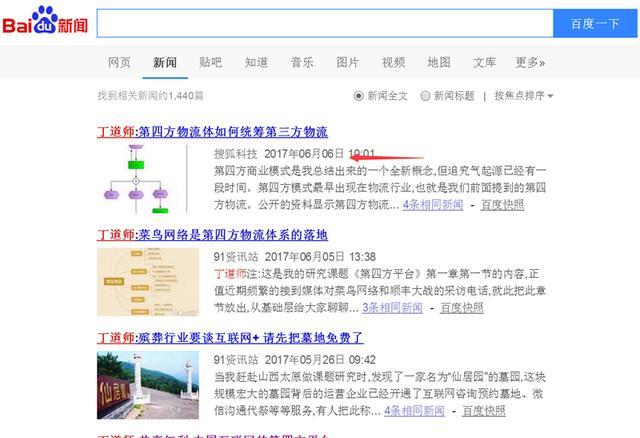Open the mind-map thumbnail of the 菜鸟网络 result

148,282
